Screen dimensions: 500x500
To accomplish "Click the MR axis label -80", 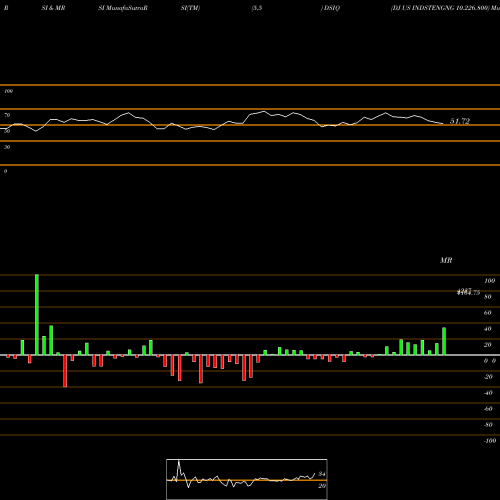I will (x=488, y=425).
